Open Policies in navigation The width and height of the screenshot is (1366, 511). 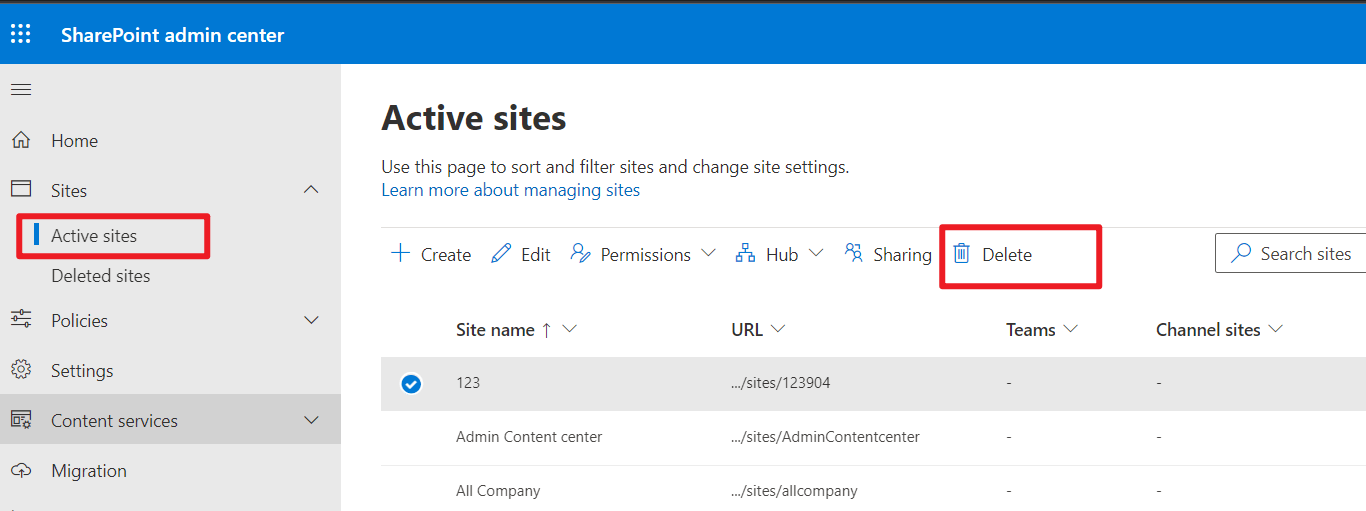click(x=79, y=321)
